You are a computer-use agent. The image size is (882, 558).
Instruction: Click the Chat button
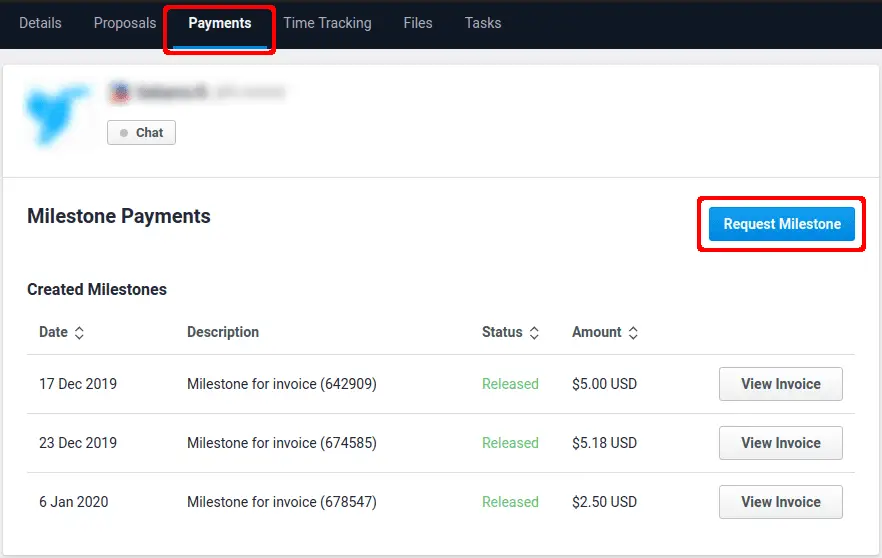[141, 132]
